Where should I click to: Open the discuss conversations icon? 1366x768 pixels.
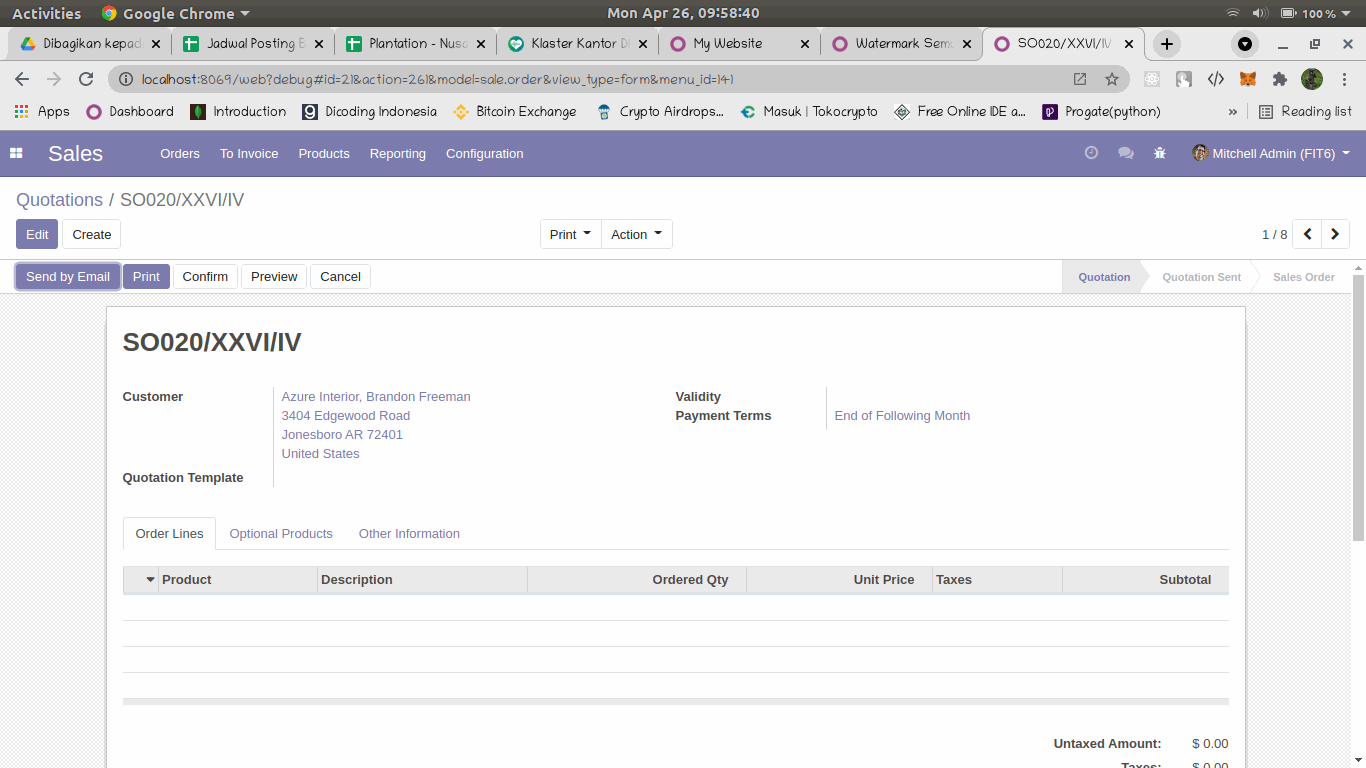coord(1125,153)
